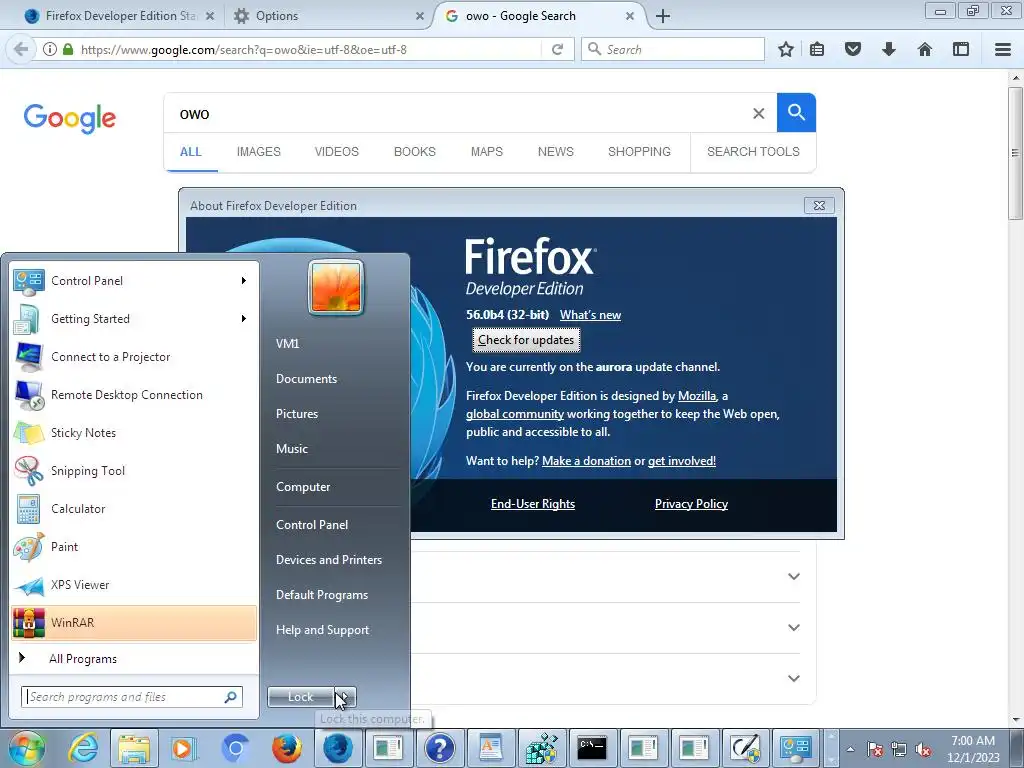This screenshot has height=768, width=1024.
Task: Expand the second collapsed search result chevron
Action: [793, 627]
